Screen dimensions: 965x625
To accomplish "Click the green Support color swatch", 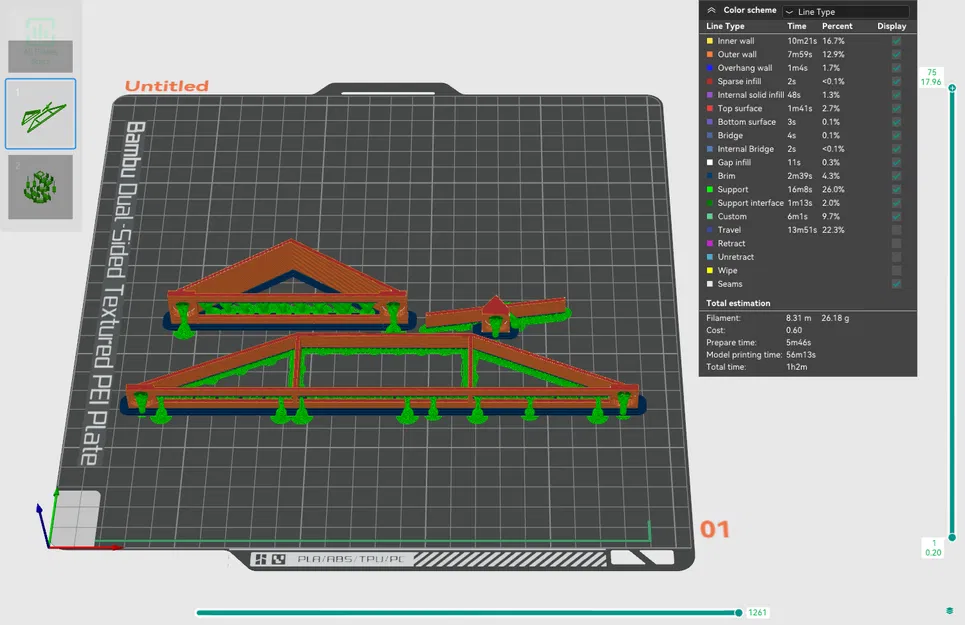I will pyautogui.click(x=710, y=189).
